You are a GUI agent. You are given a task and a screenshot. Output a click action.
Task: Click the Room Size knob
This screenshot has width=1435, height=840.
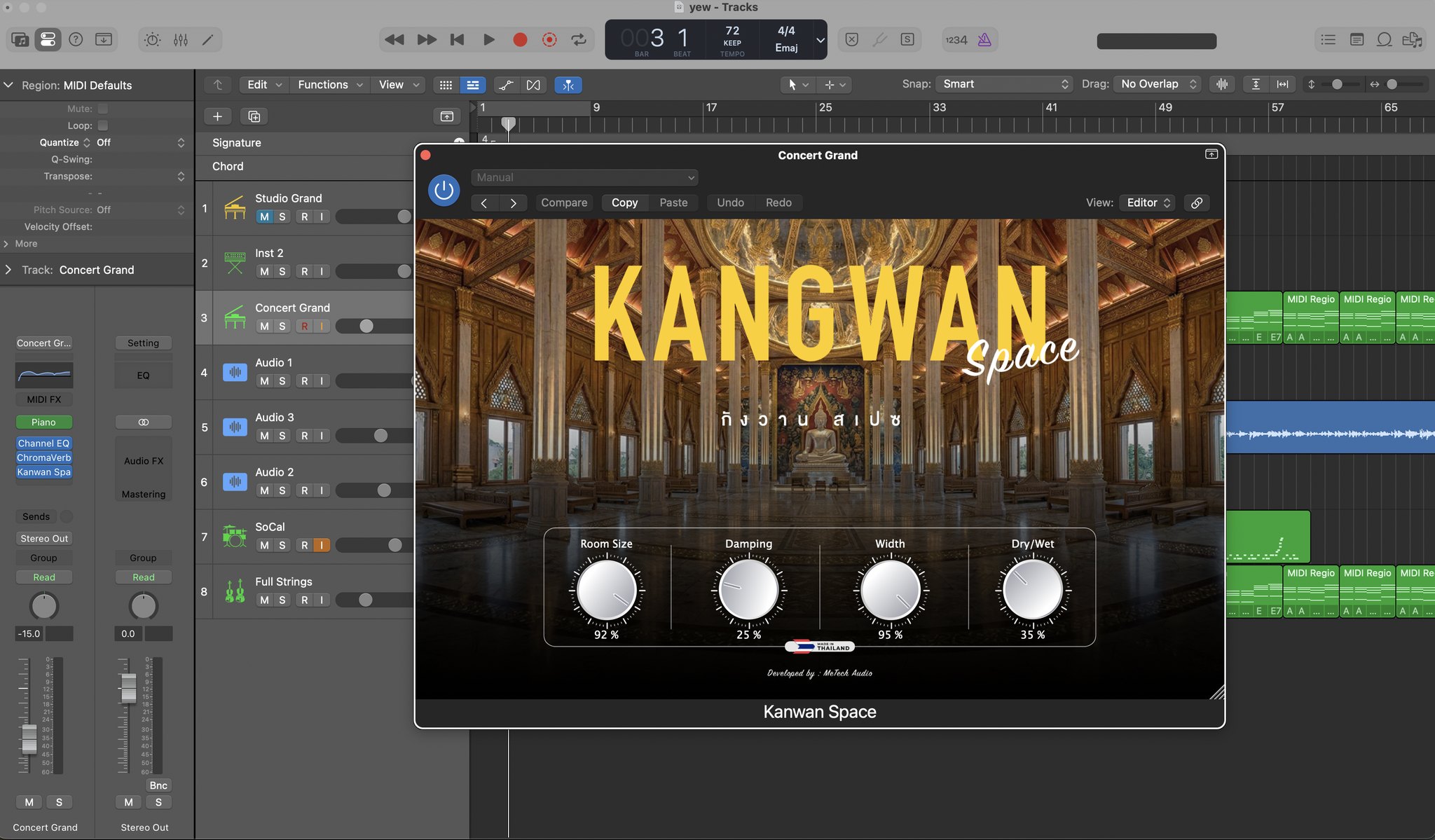607,590
